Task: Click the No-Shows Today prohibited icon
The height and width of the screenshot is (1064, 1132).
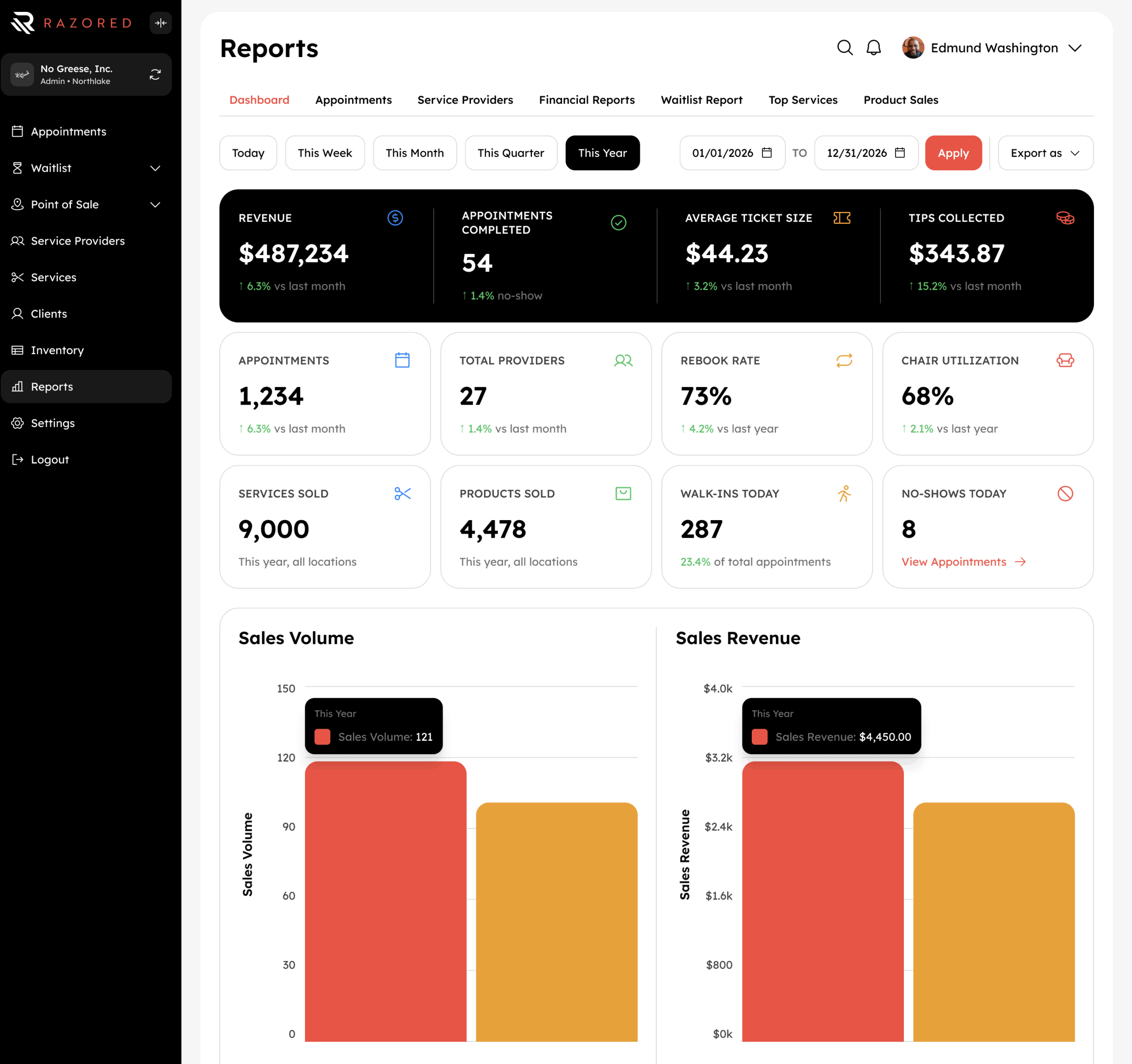Action: tap(1065, 493)
